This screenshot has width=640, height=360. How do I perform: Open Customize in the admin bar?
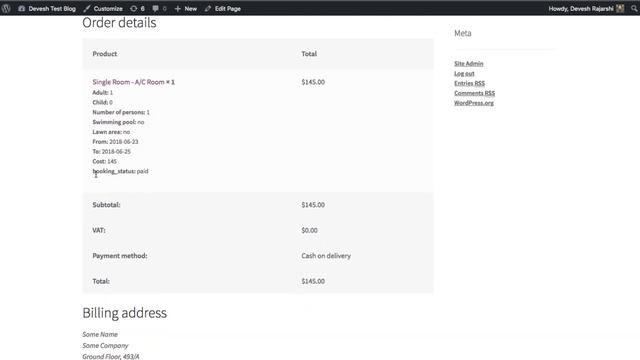pyautogui.click(x=103, y=9)
